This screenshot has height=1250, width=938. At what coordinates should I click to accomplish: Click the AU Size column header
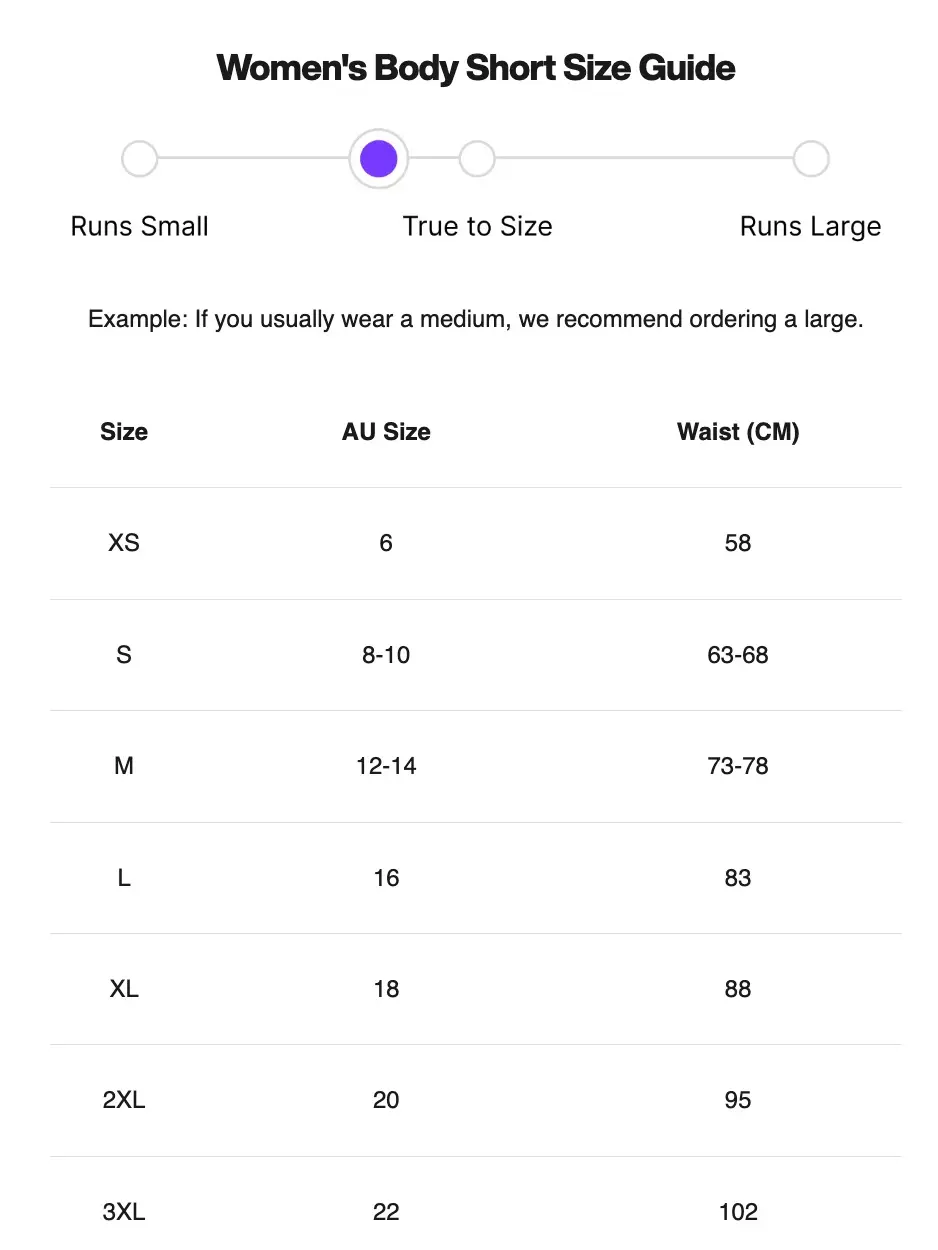386,432
